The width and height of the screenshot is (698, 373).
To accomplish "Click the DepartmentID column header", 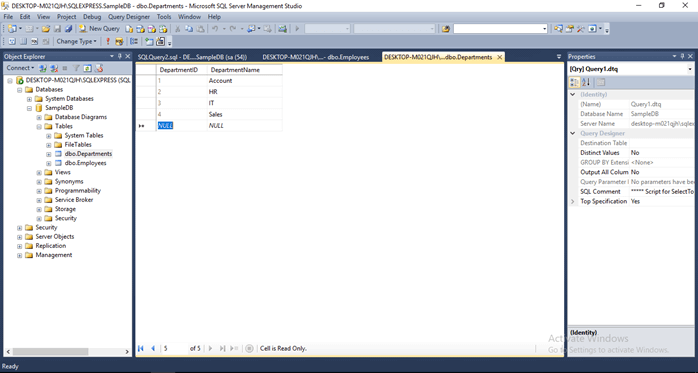I will pyautogui.click(x=182, y=70).
